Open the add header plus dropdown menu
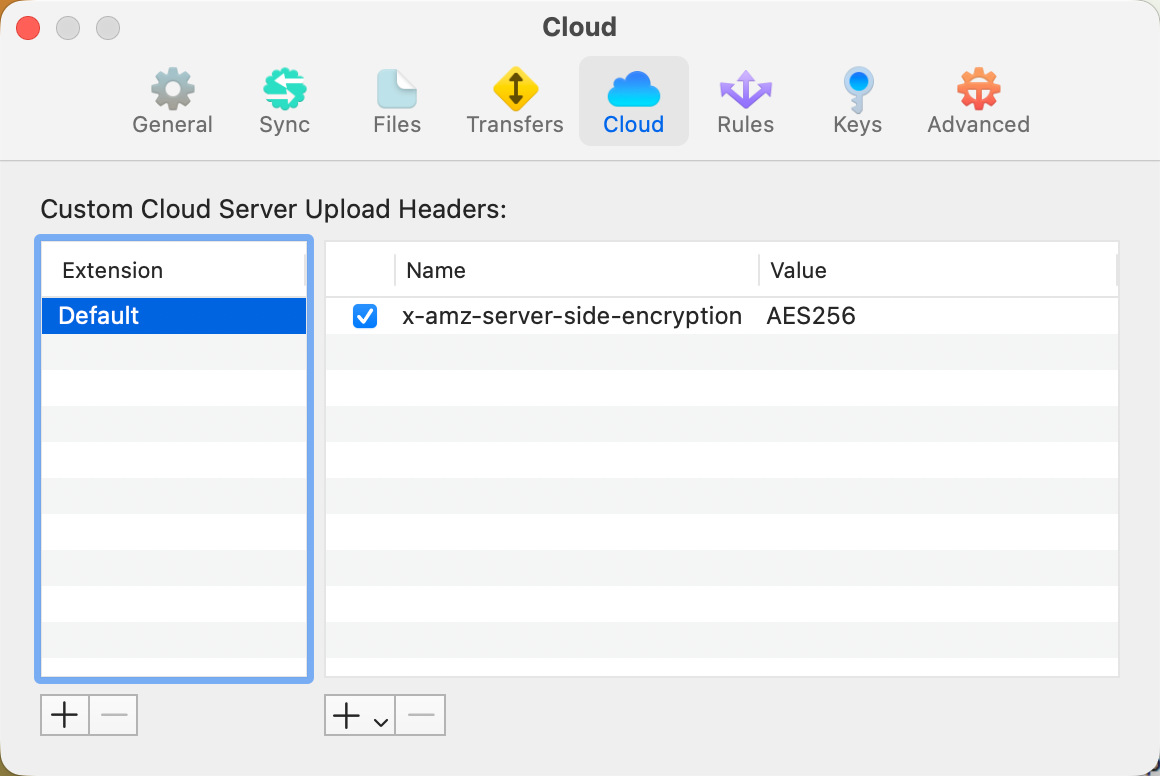 (x=360, y=715)
